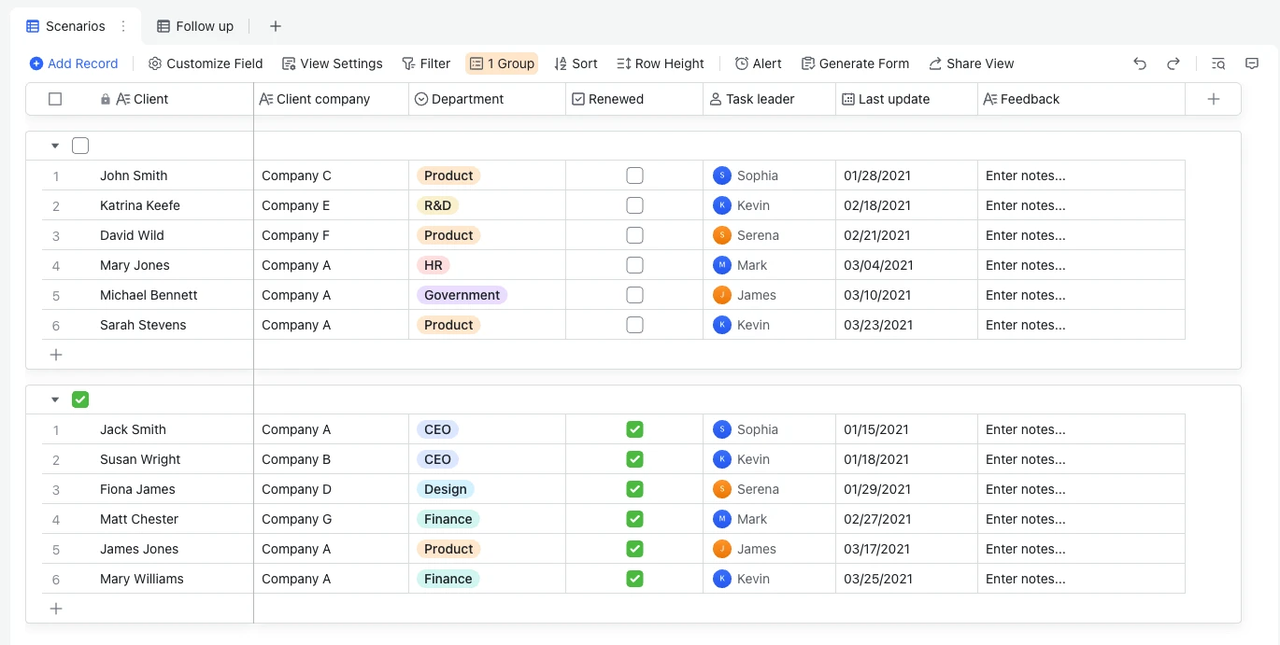
Task: Click the lock icon on Client column
Action: (x=106, y=99)
